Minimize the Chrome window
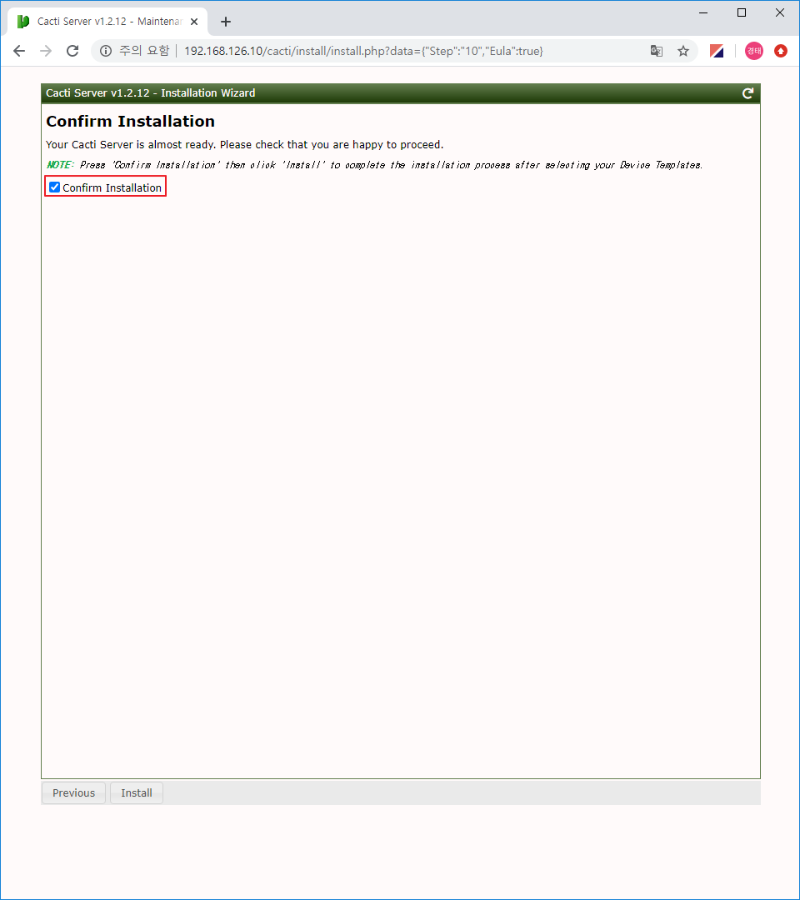 click(703, 13)
